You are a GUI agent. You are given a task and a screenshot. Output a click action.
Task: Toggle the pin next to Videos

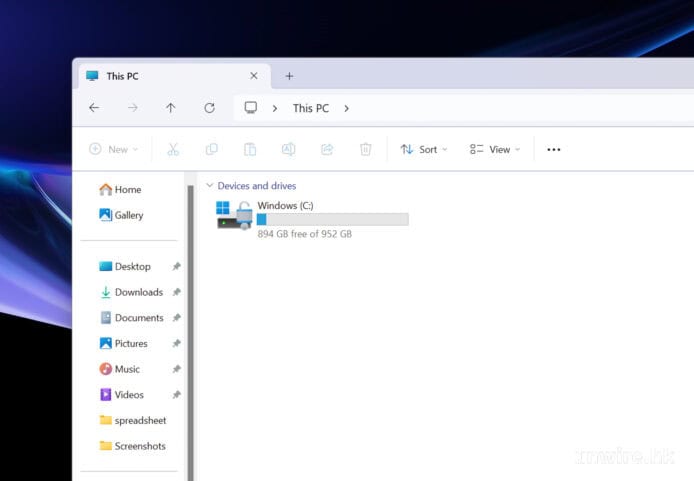(x=176, y=395)
